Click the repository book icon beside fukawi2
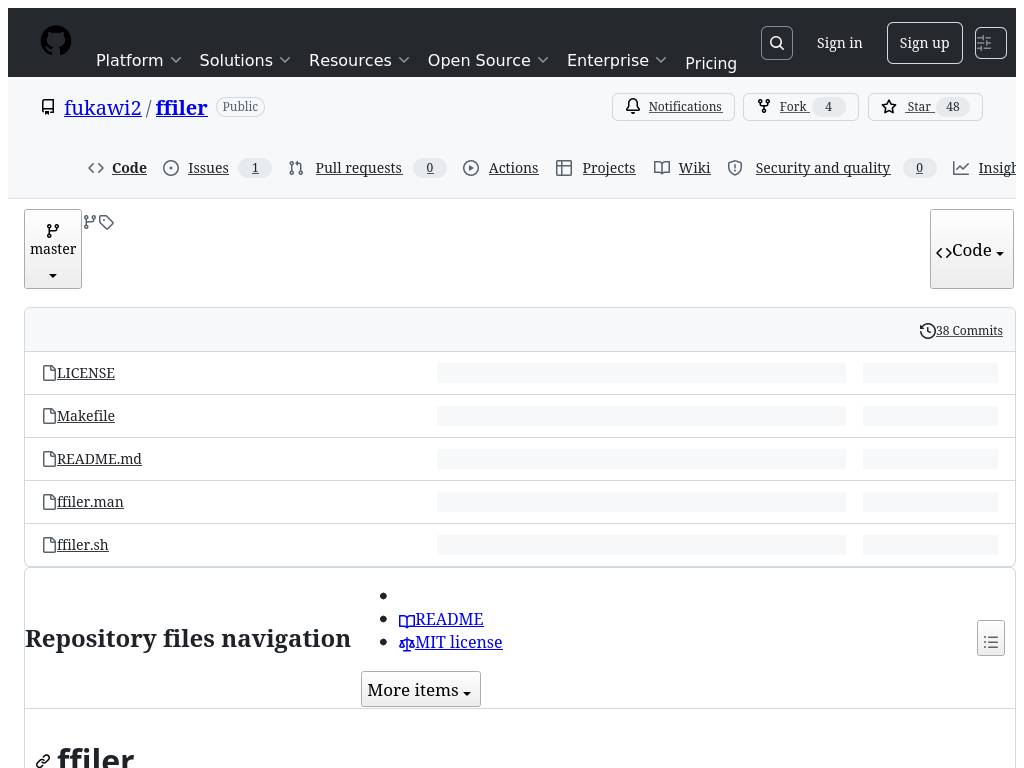The width and height of the screenshot is (1024, 768). (48, 107)
